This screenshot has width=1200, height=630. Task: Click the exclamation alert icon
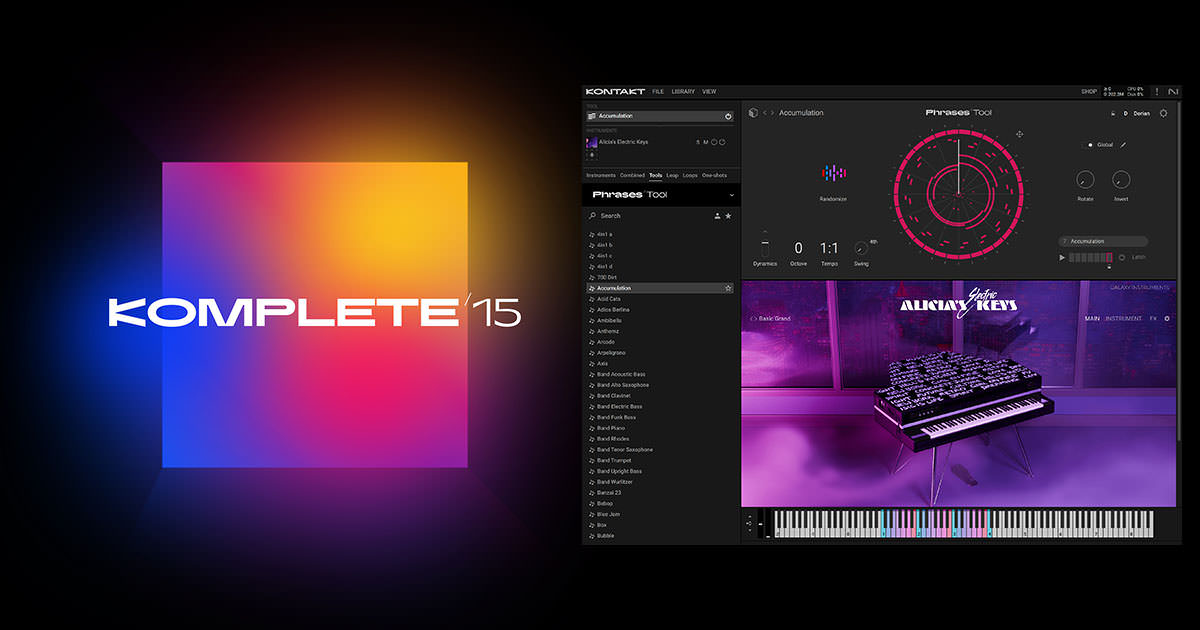click(x=1157, y=92)
